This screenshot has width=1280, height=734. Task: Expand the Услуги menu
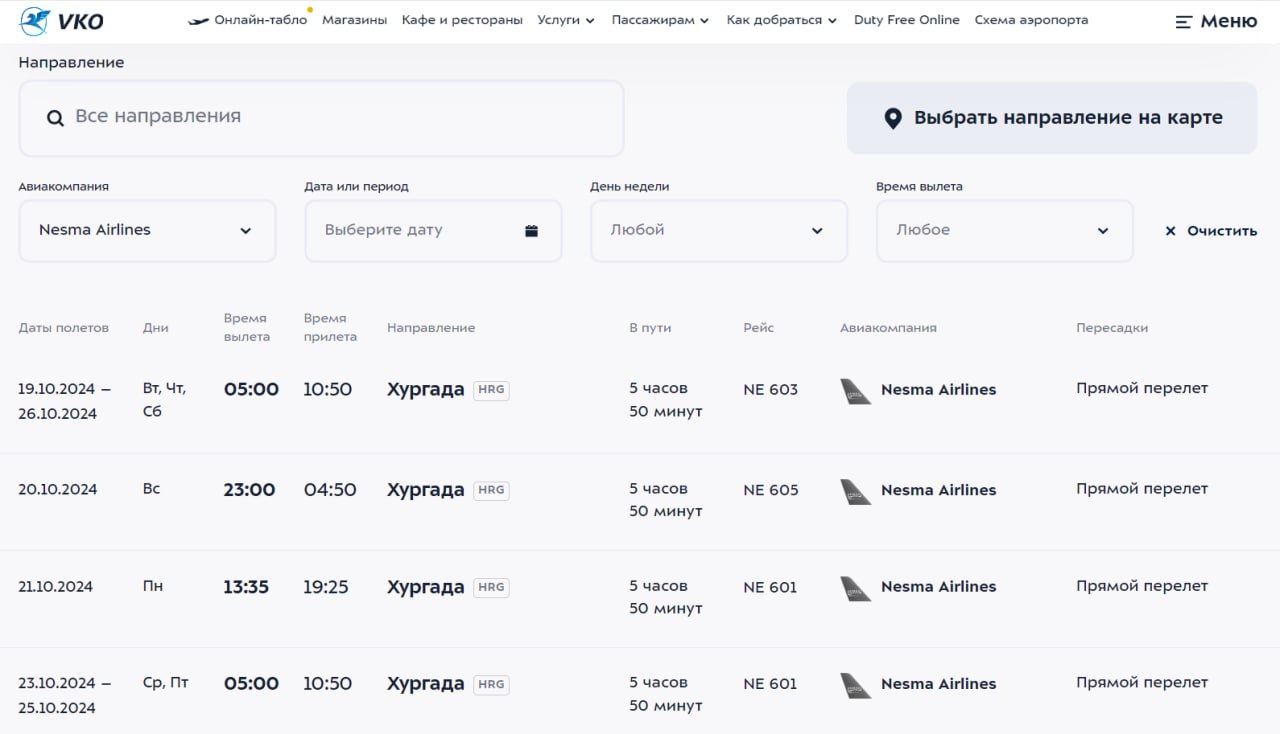click(x=565, y=20)
